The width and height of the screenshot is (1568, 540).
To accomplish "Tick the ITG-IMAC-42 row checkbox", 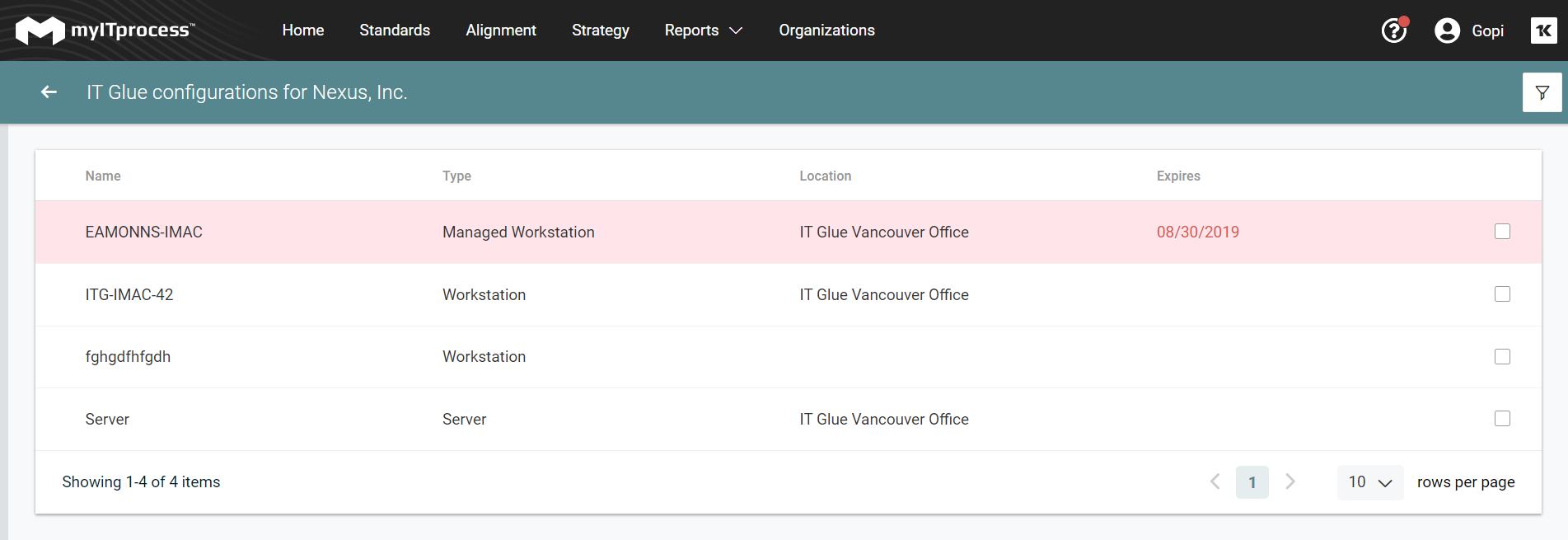I will coord(1502,294).
